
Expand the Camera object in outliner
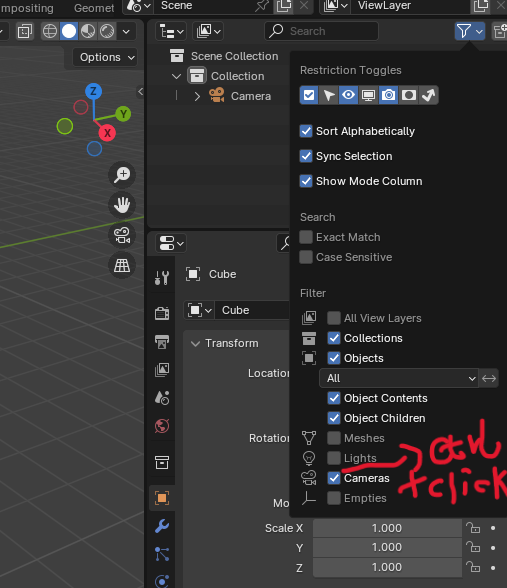(197, 96)
